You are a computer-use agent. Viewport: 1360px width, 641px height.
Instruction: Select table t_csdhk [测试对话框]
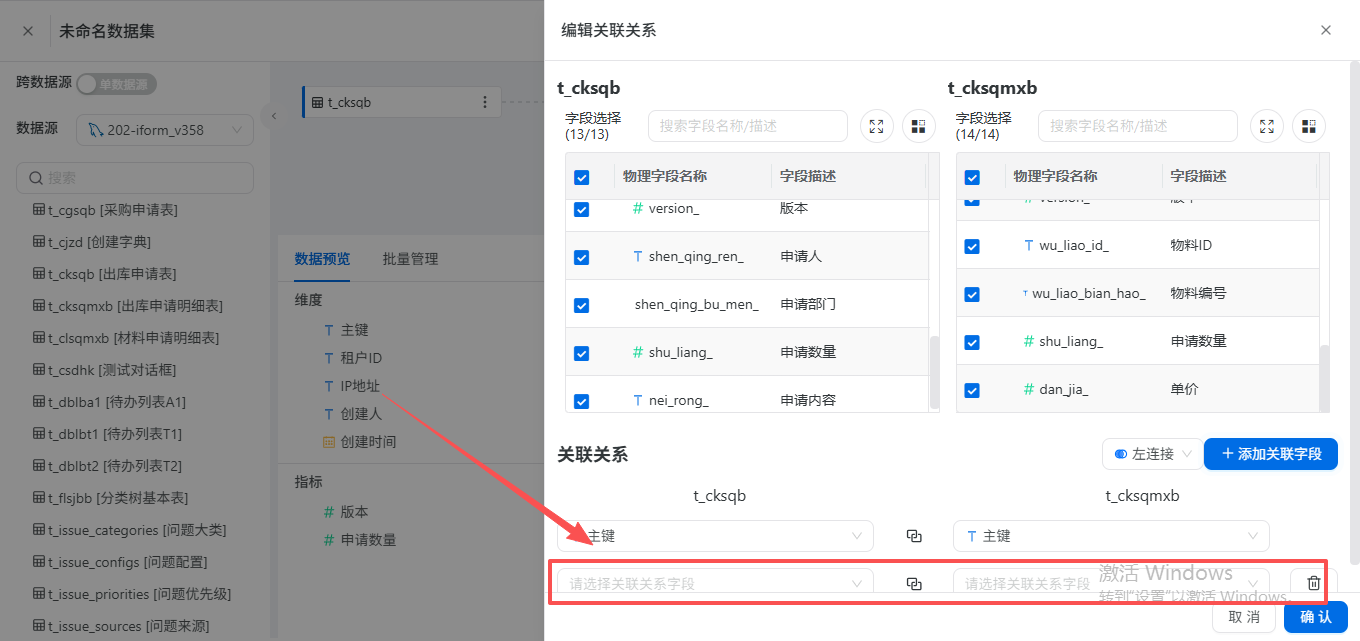point(104,370)
